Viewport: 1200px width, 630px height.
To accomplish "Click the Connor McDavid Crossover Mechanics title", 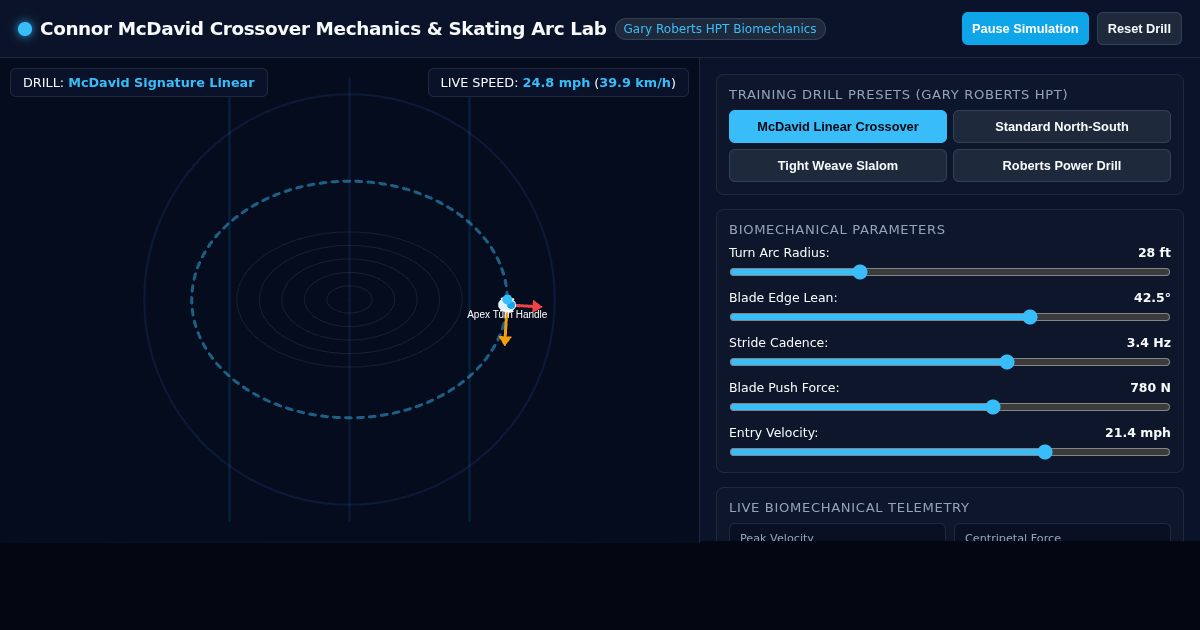I will [323, 29].
